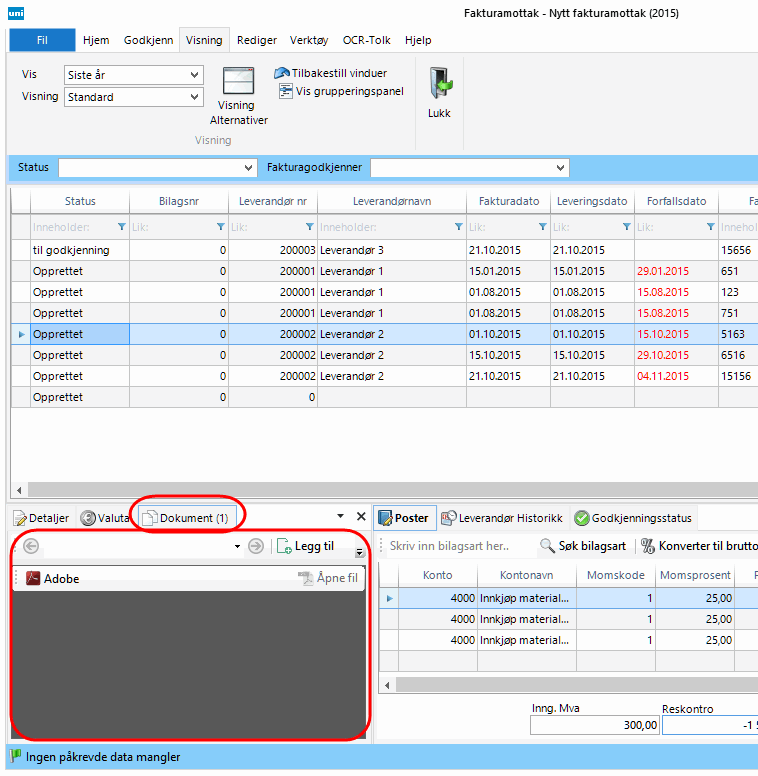Viewport: 758px width, 776px height.
Task: Switch to the Godkjenningsstatus tab
Action: point(633,518)
